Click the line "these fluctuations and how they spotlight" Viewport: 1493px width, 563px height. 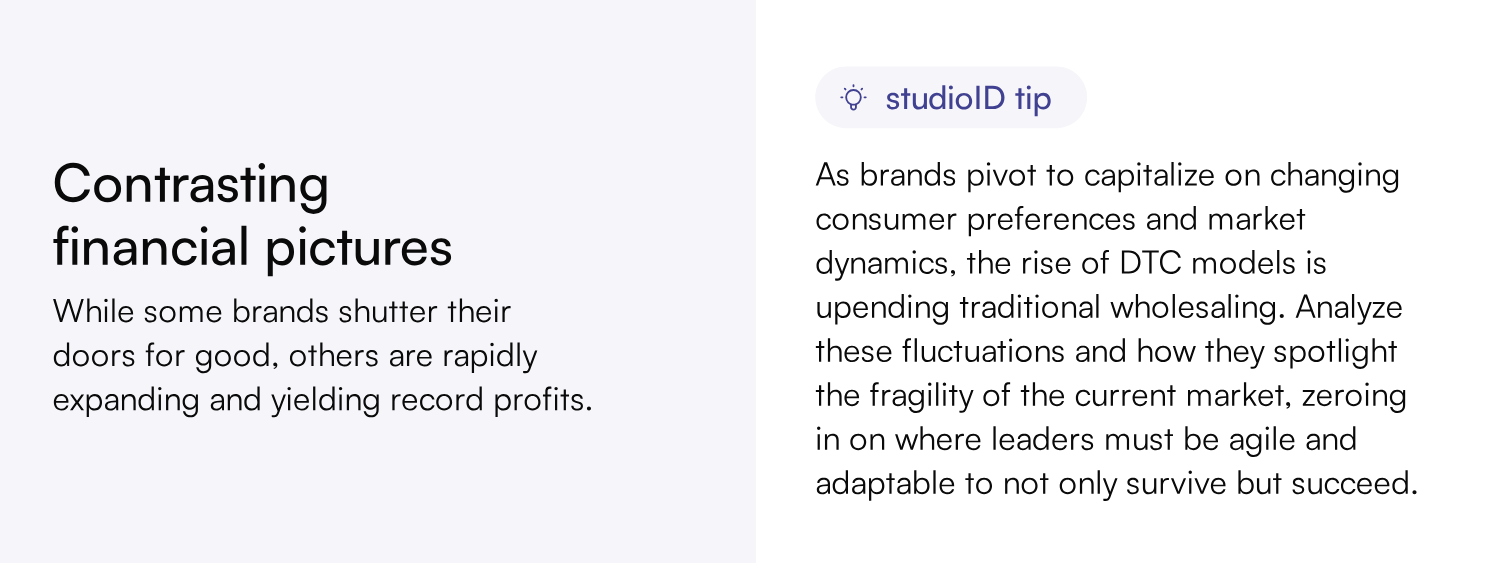coord(1106,352)
